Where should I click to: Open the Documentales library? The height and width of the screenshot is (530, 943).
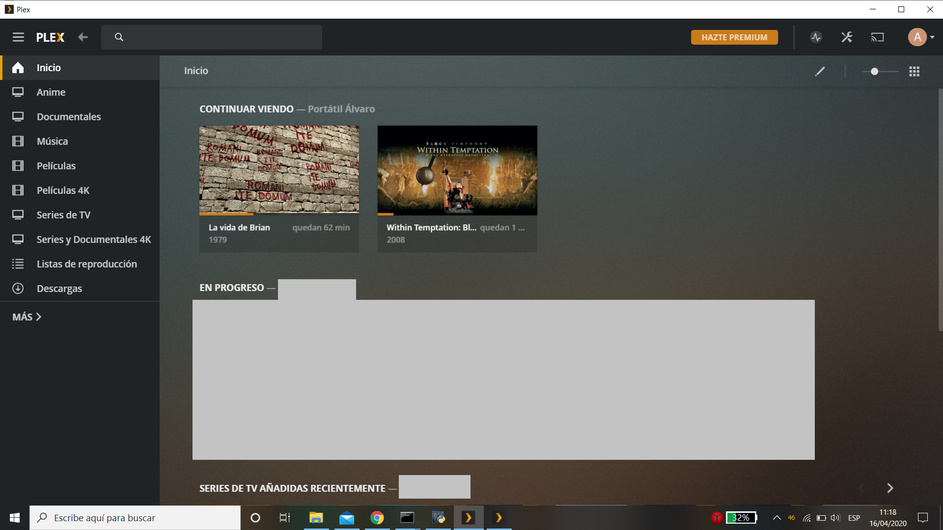click(x=80, y=117)
